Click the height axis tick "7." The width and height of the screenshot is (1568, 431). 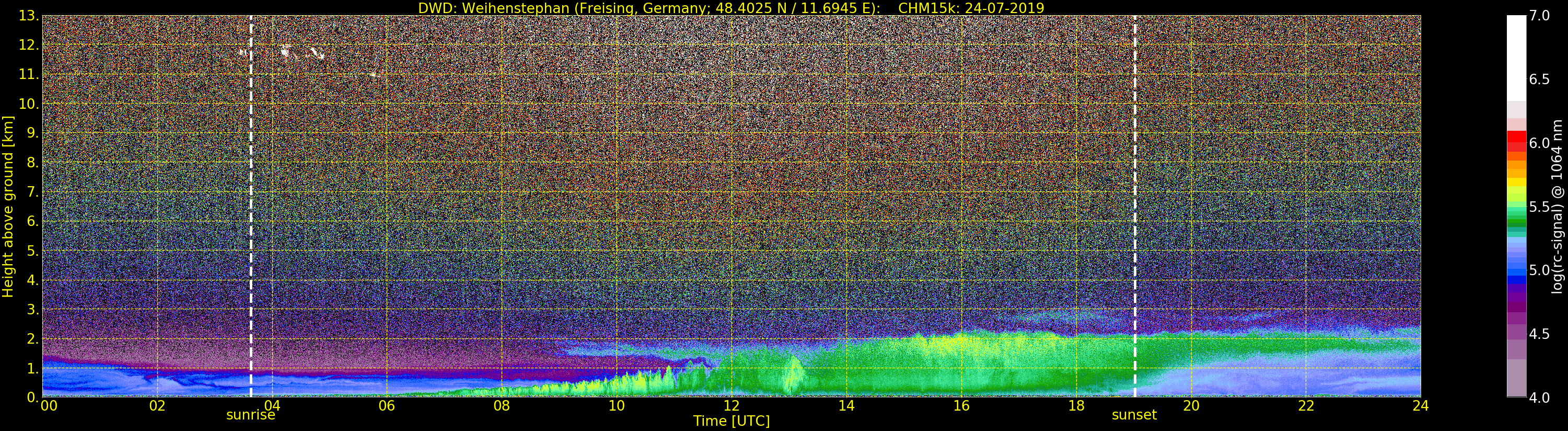pyautogui.click(x=32, y=192)
